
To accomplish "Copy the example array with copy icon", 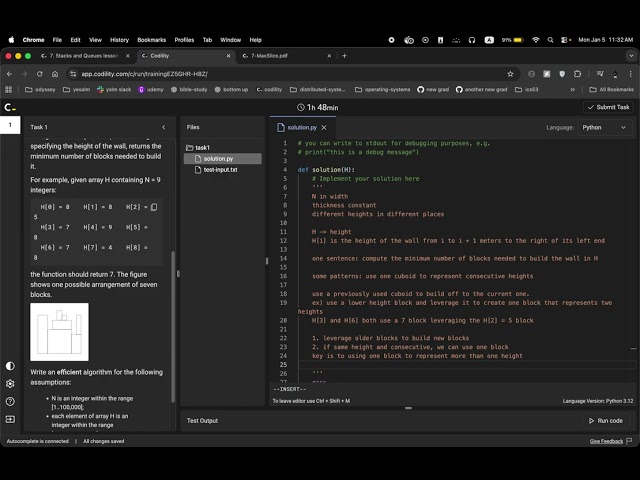I will coord(154,207).
